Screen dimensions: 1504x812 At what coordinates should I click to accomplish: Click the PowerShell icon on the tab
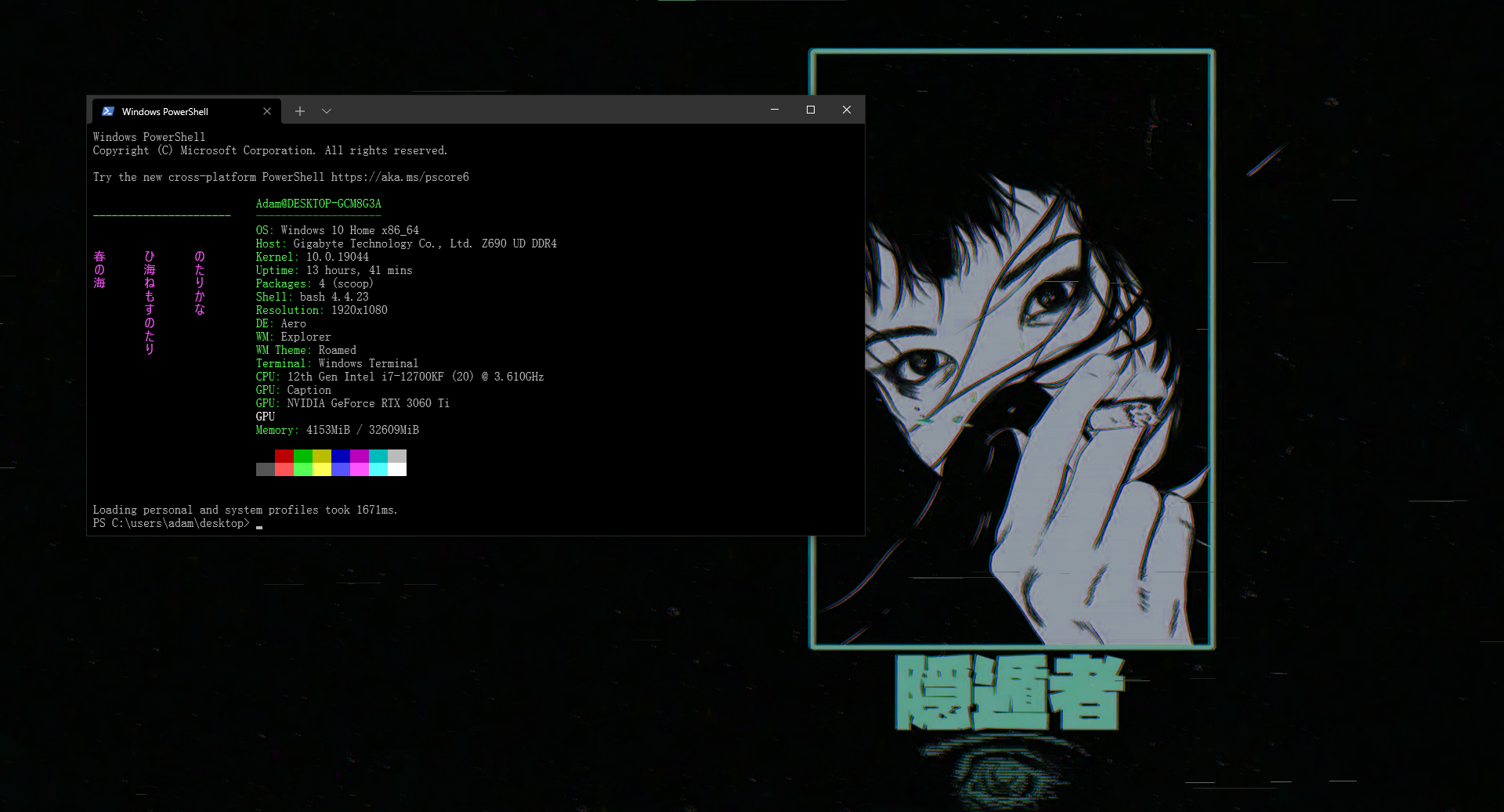(x=108, y=111)
